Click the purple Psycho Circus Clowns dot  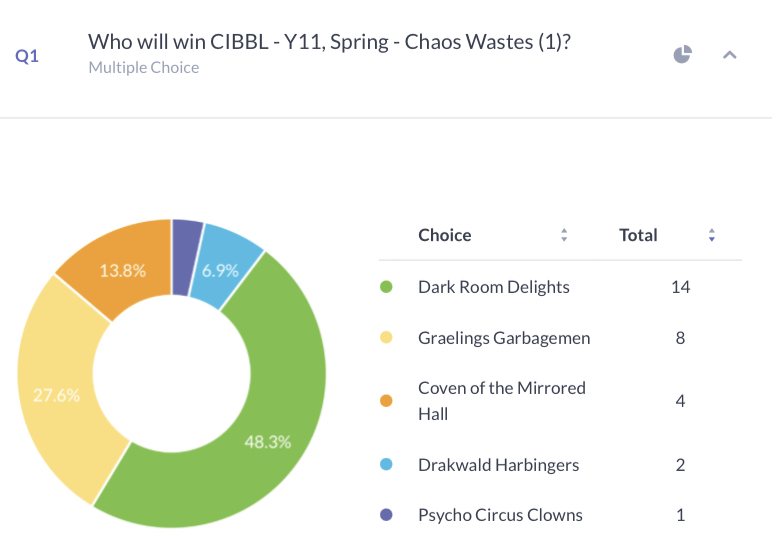pos(386,515)
